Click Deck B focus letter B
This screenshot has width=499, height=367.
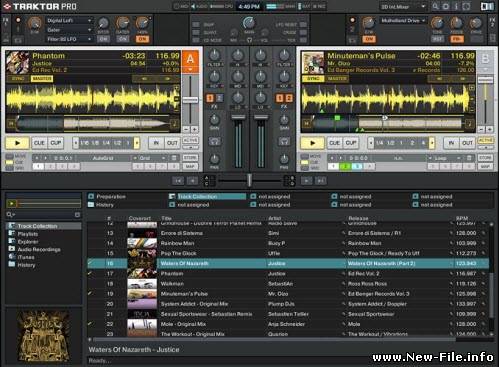pyautogui.click(x=485, y=59)
